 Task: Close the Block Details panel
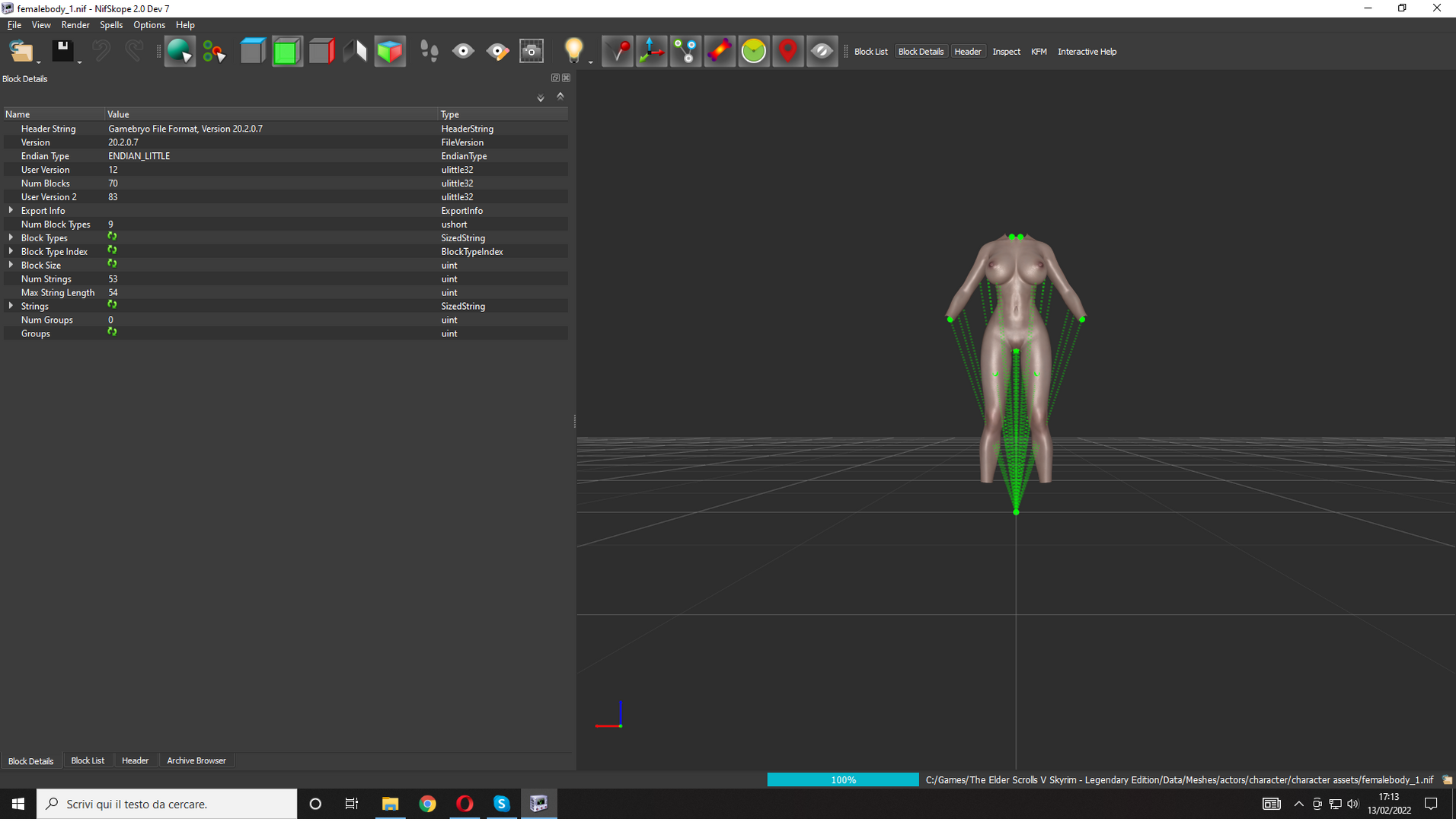coord(566,78)
